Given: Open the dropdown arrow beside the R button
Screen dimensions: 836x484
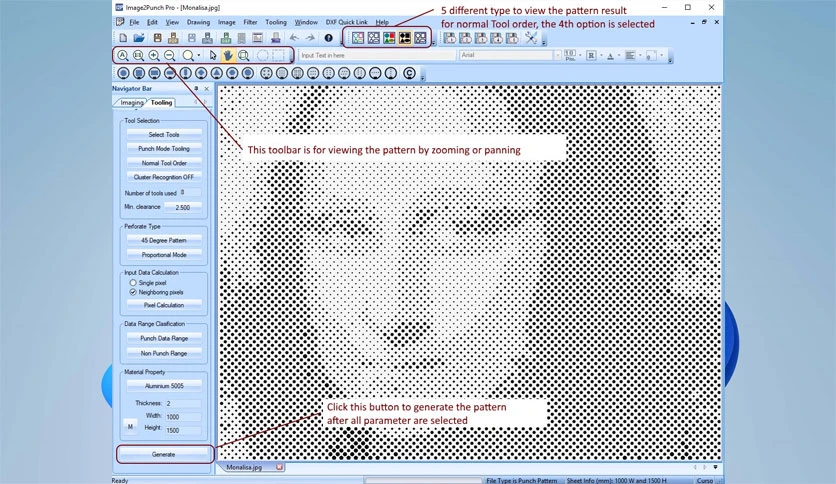Looking at the screenshot, I should coord(601,55).
